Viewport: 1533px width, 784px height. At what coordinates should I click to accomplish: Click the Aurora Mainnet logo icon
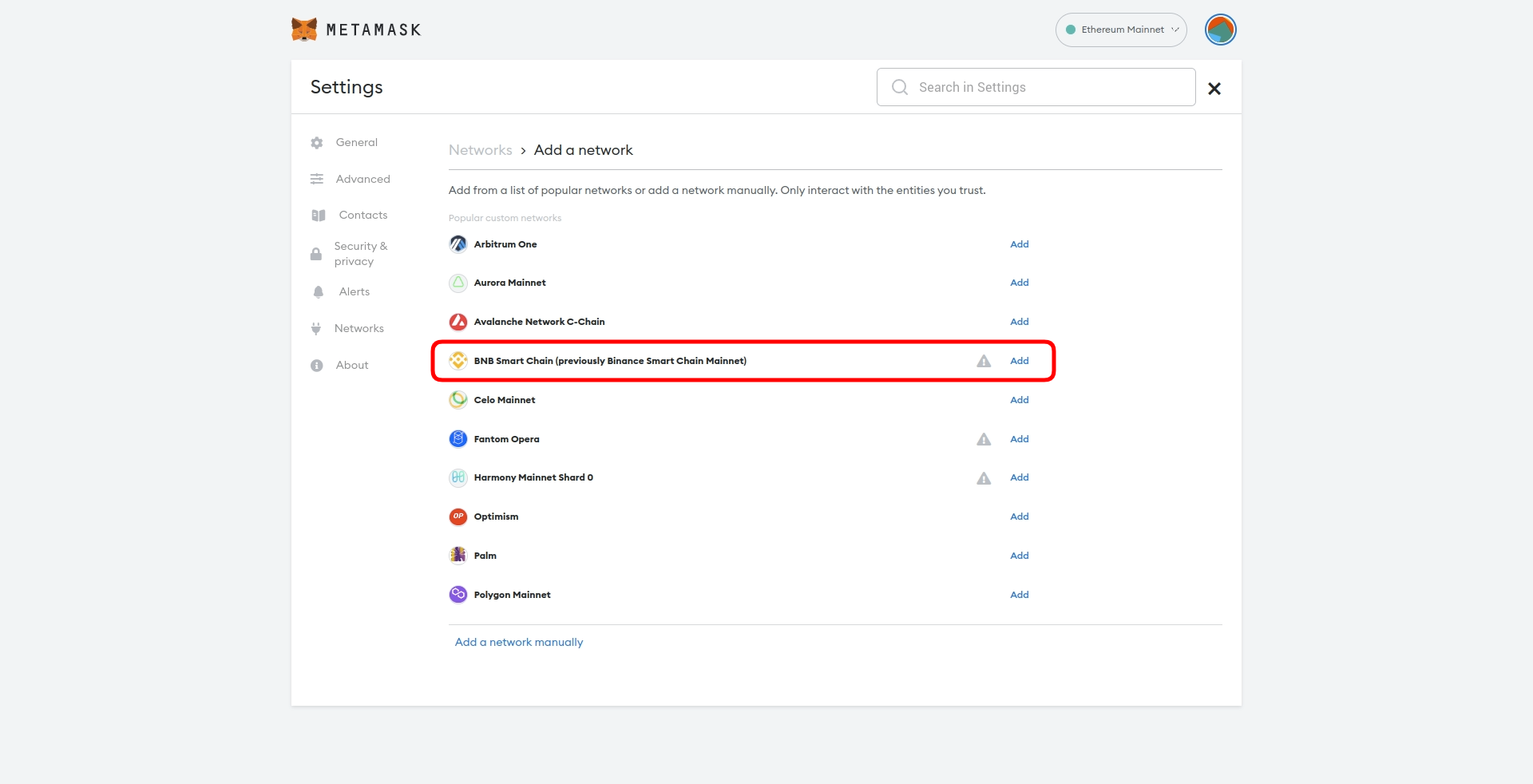pos(458,283)
